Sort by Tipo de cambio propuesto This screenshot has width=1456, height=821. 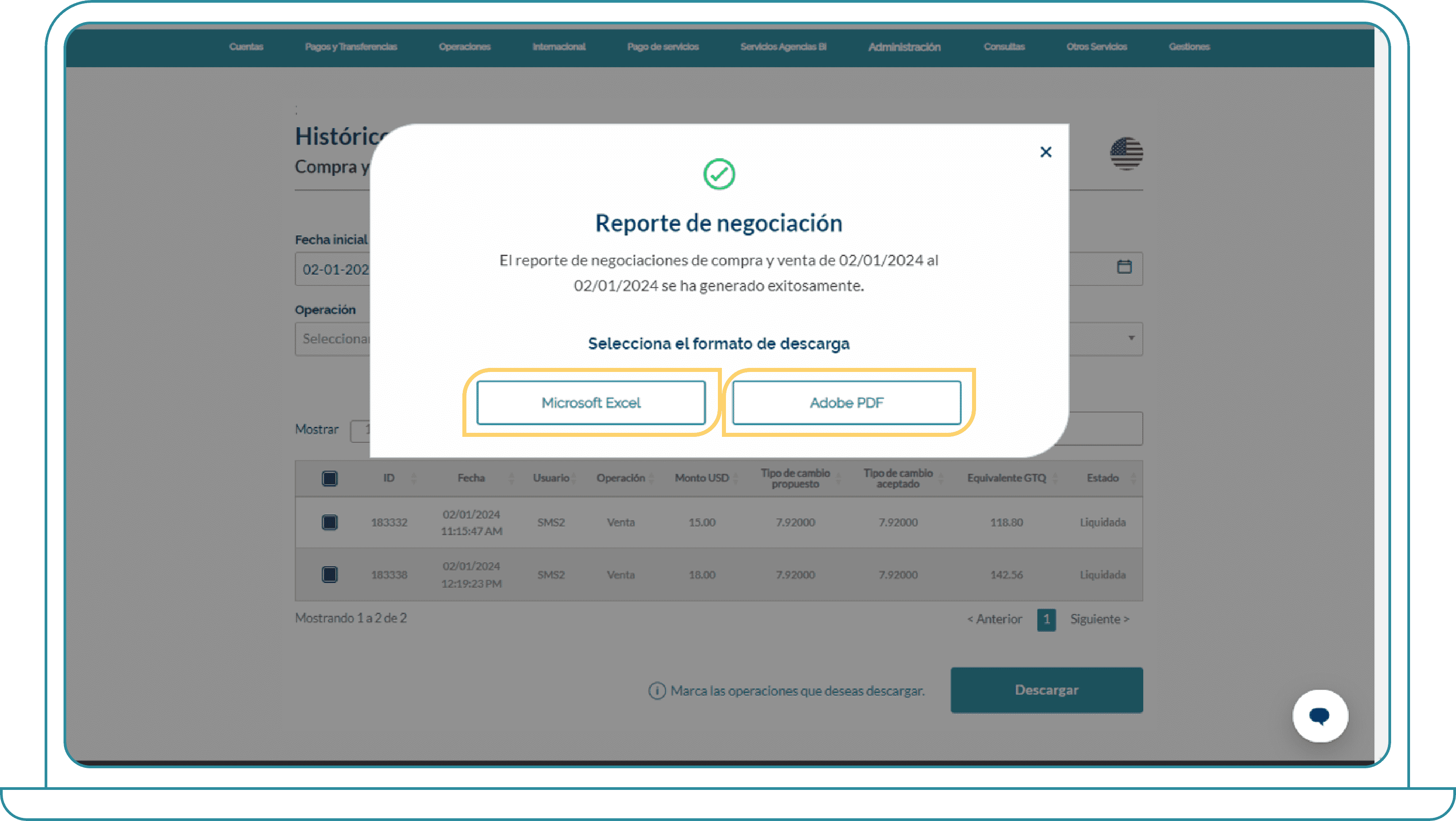tap(839, 478)
